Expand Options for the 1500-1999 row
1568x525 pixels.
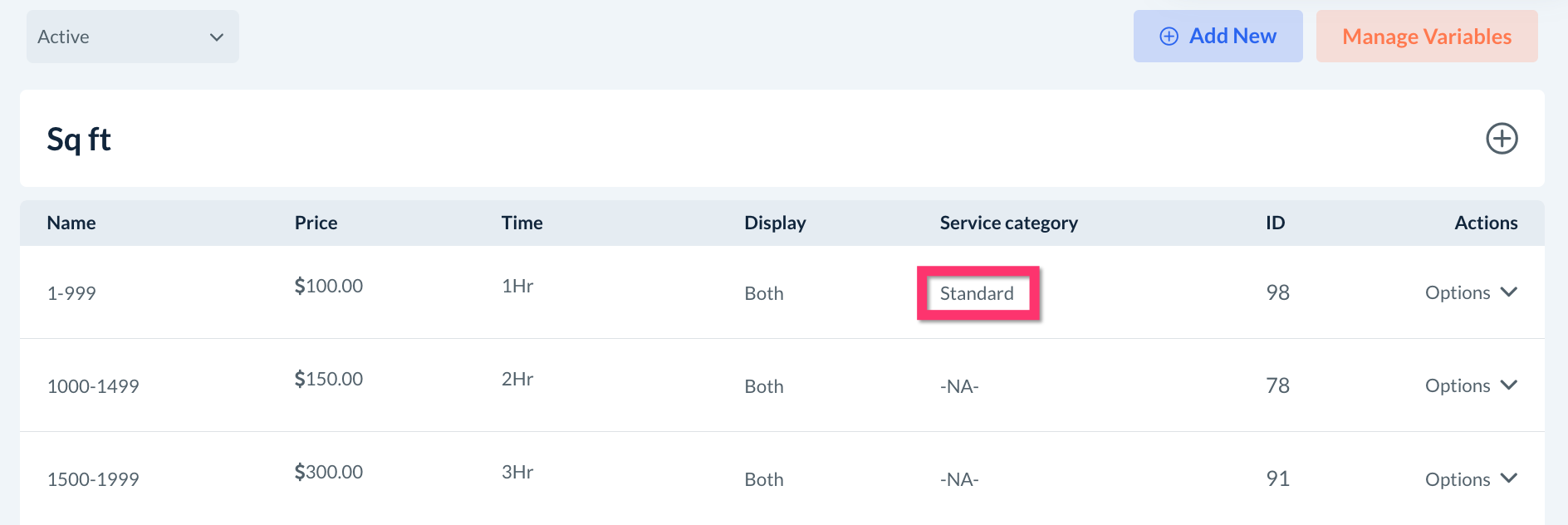coord(1470,479)
